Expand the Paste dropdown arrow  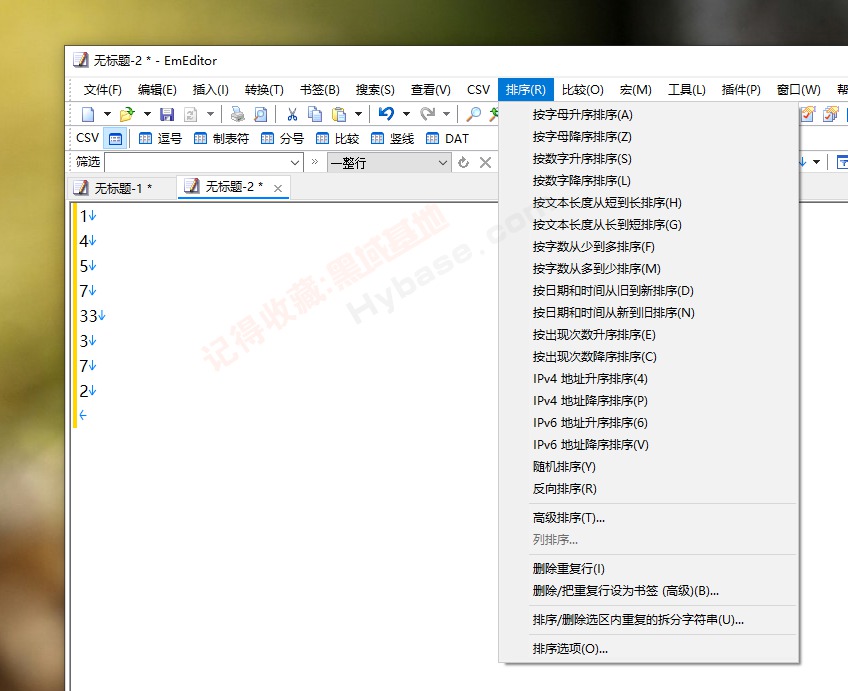[358, 114]
